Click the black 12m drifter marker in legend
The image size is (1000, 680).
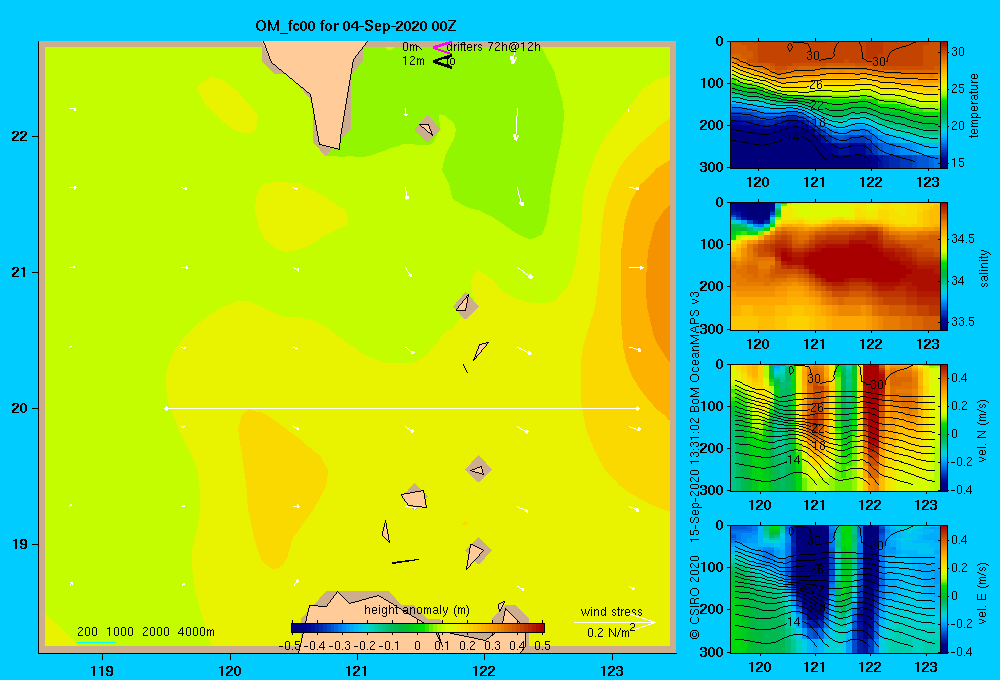click(443, 61)
